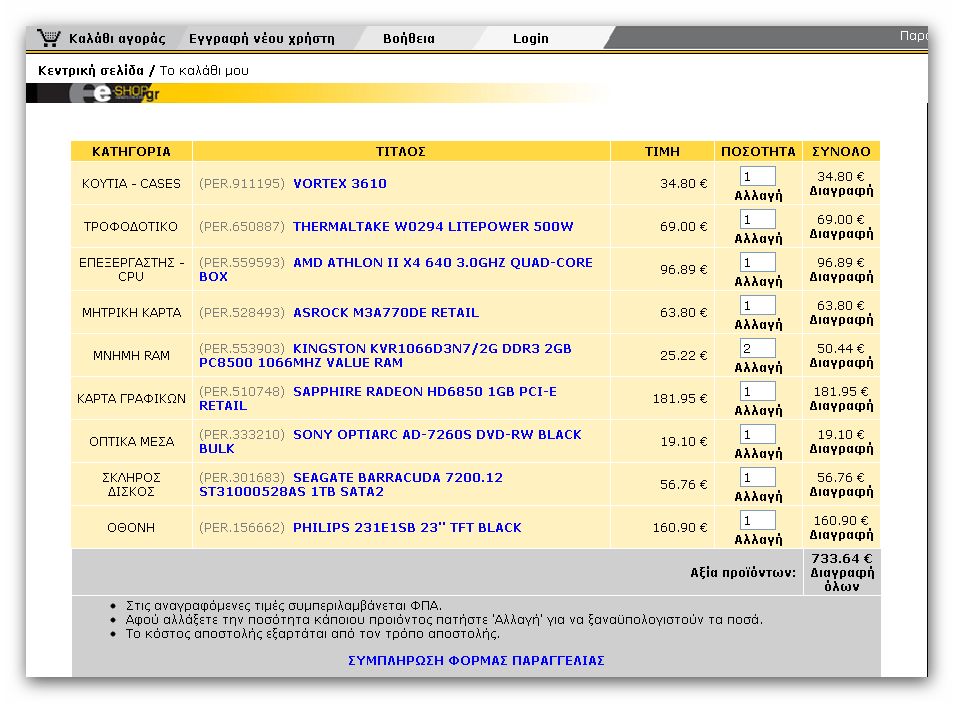Focus quantity field for Sony Optiarc
Screen dimensions: 954x703
[x=757, y=435]
